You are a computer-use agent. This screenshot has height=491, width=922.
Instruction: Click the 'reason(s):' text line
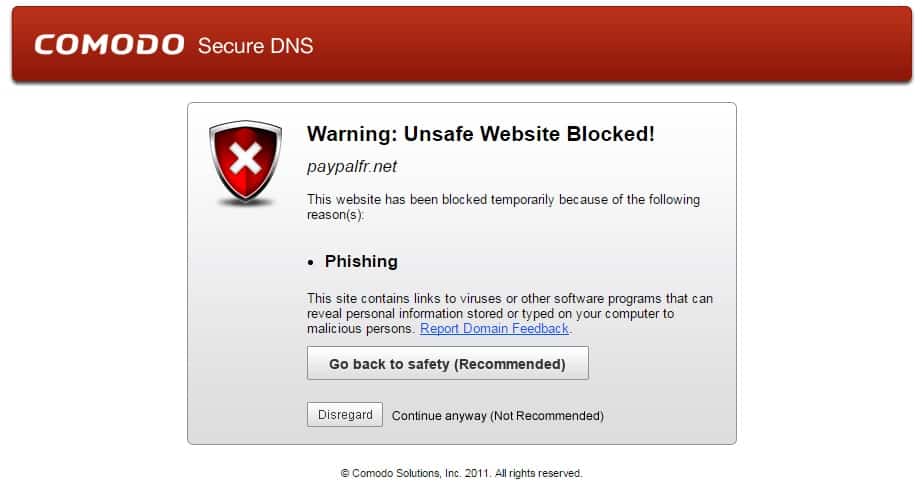(335, 214)
